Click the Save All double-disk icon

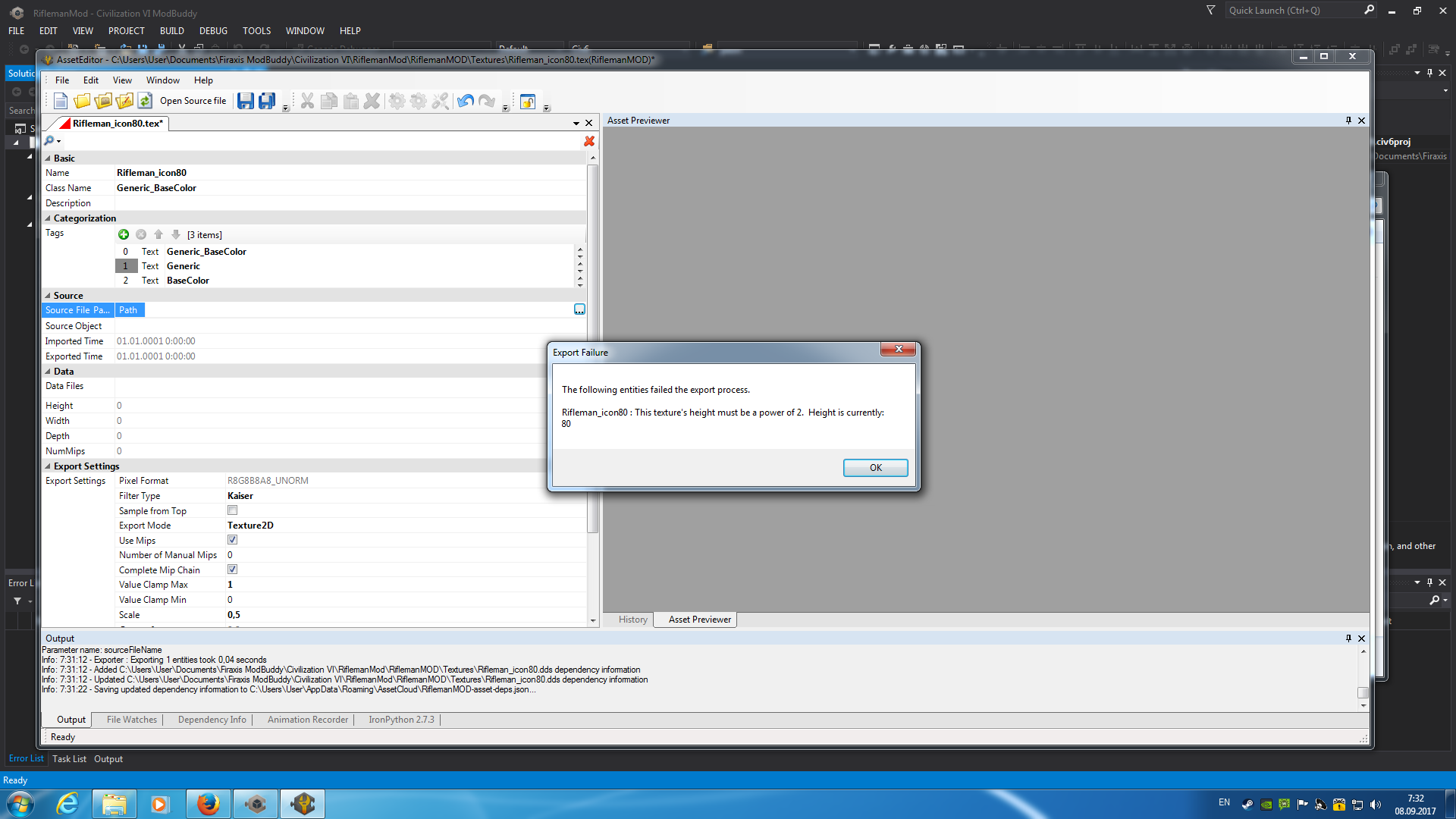click(267, 101)
